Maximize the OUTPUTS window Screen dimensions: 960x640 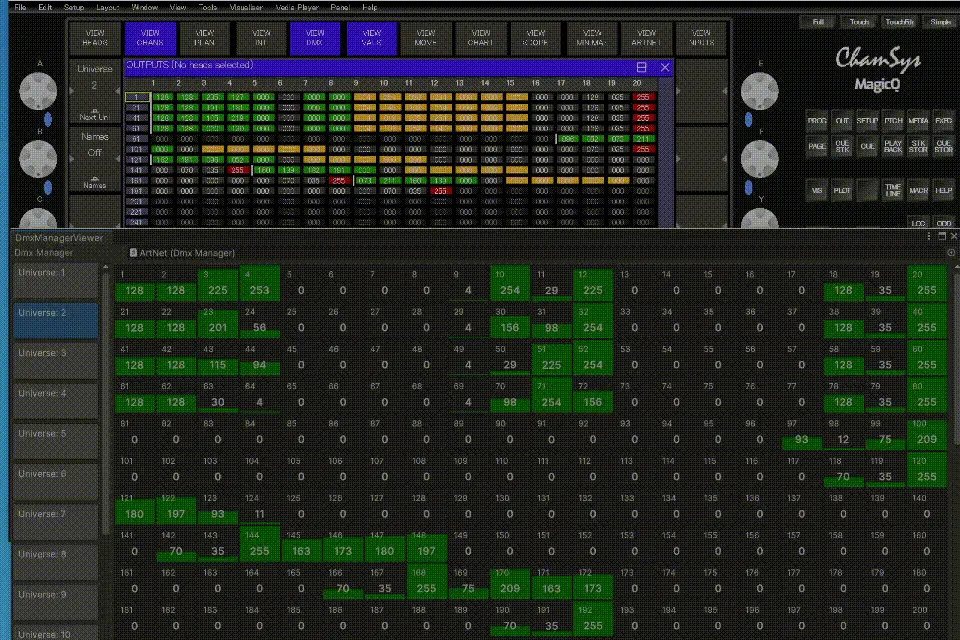642,67
